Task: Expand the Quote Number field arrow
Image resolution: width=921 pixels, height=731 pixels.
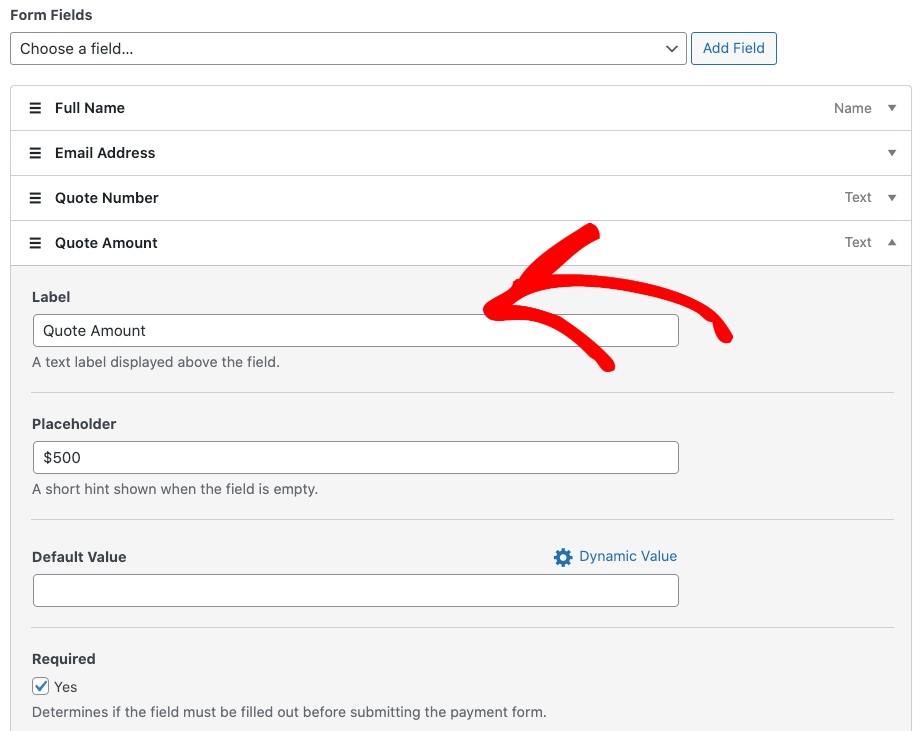Action: tap(892, 198)
